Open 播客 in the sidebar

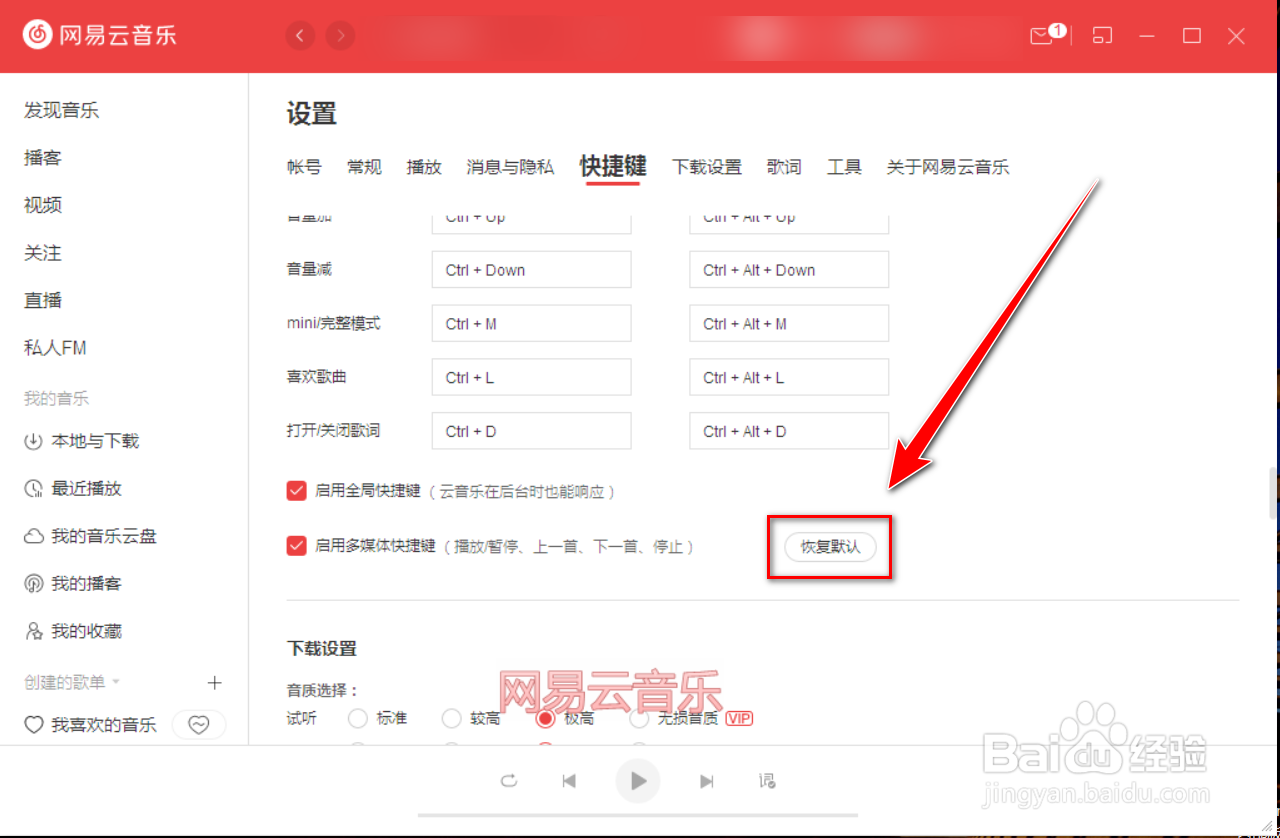coord(43,158)
